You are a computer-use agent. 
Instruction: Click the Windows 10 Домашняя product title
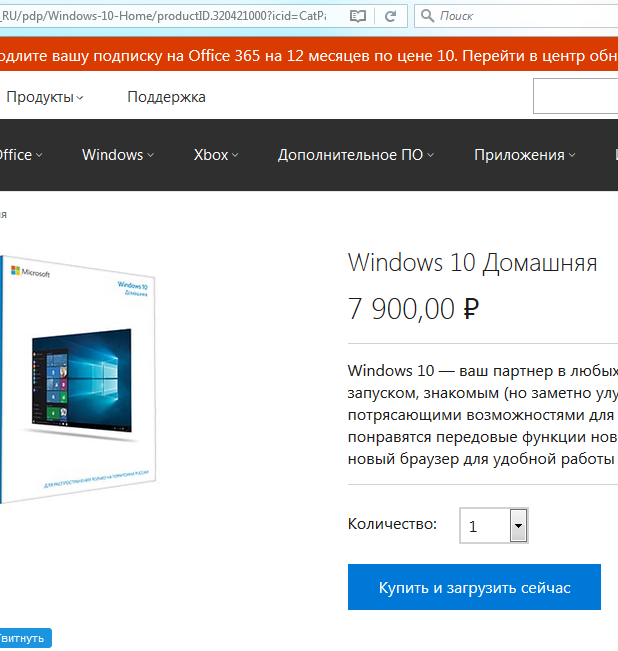coord(472,263)
